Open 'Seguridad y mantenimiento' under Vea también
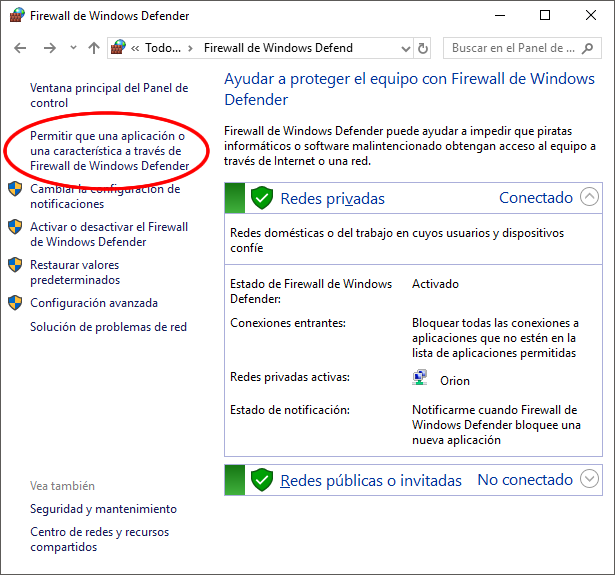This screenshot has height=575, width=615. (104, 509)
